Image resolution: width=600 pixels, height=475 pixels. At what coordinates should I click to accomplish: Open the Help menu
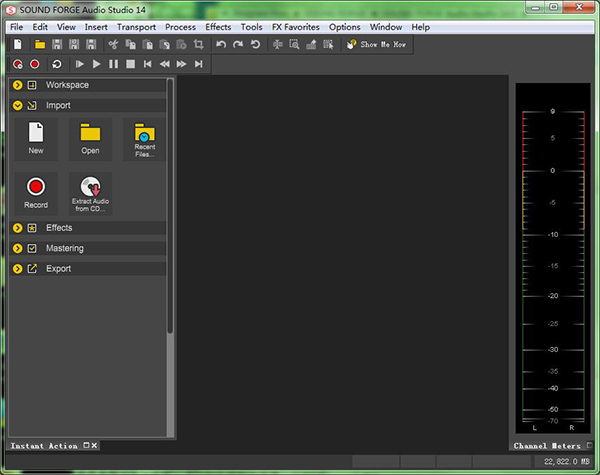pyautogui.click(x=421, y=27)
